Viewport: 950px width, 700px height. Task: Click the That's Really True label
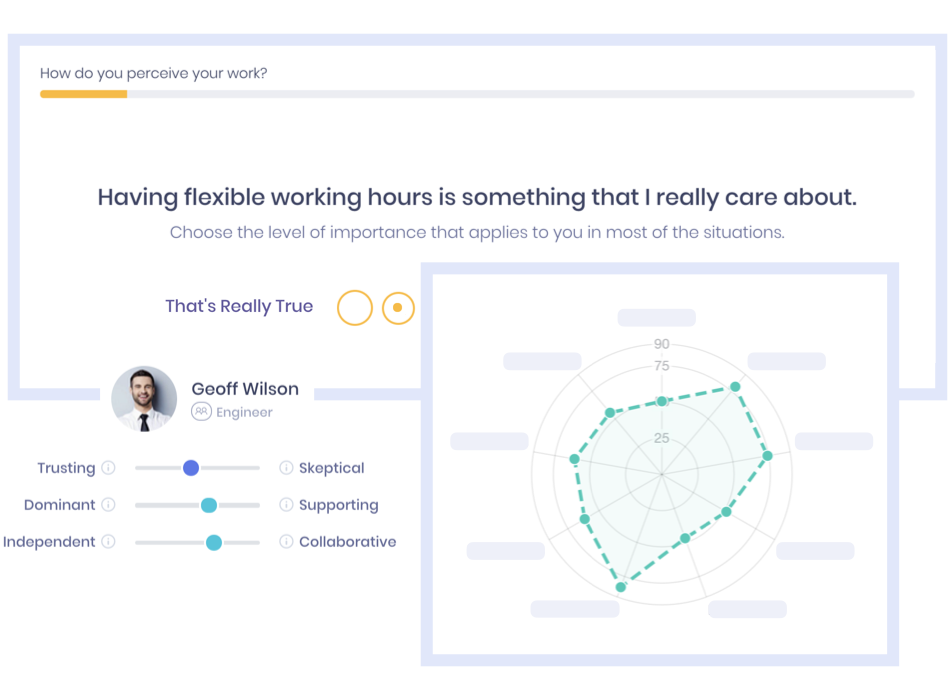coord(239,306)
